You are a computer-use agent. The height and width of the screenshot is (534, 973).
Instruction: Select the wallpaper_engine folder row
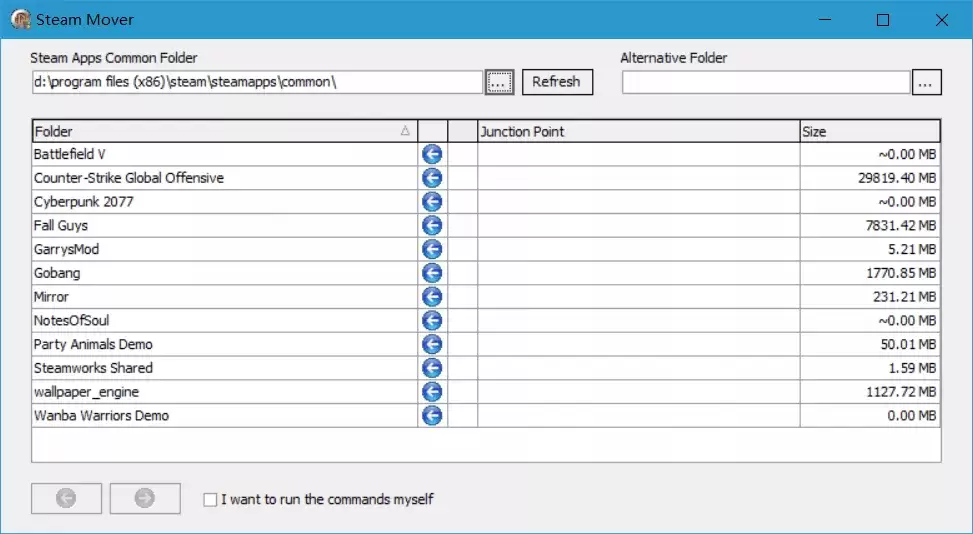(486, 392)
